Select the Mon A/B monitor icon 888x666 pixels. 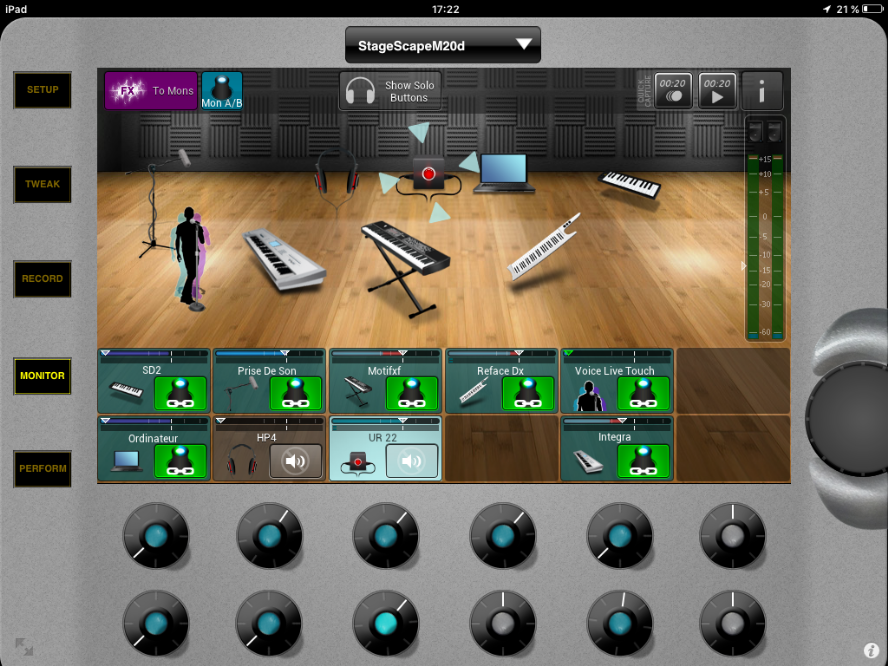coord(221,90)
